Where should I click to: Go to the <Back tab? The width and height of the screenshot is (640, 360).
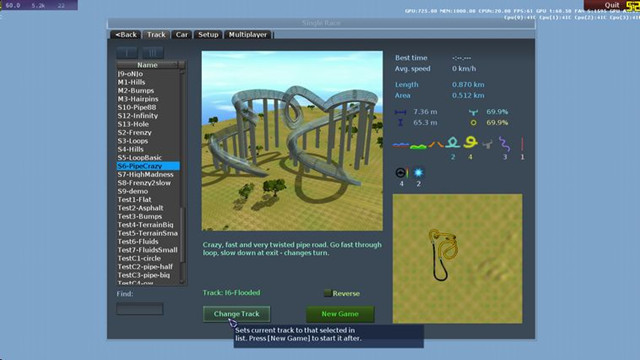click(x=126, y=35)
